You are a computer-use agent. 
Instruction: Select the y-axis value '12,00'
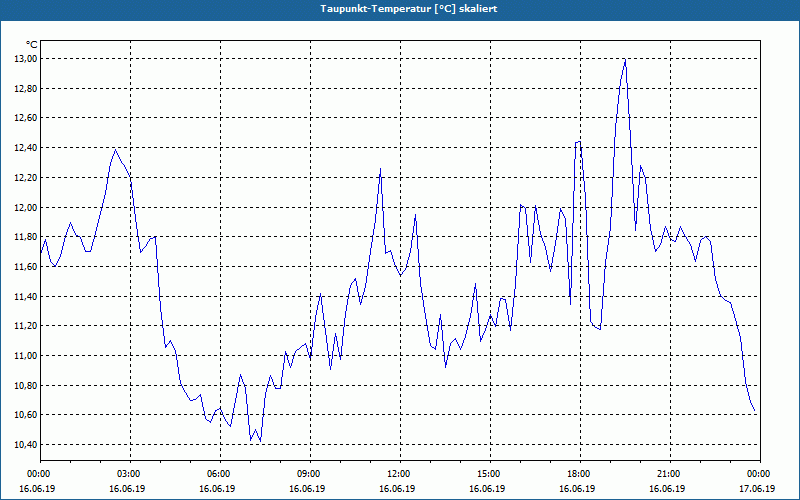(26, 207)
